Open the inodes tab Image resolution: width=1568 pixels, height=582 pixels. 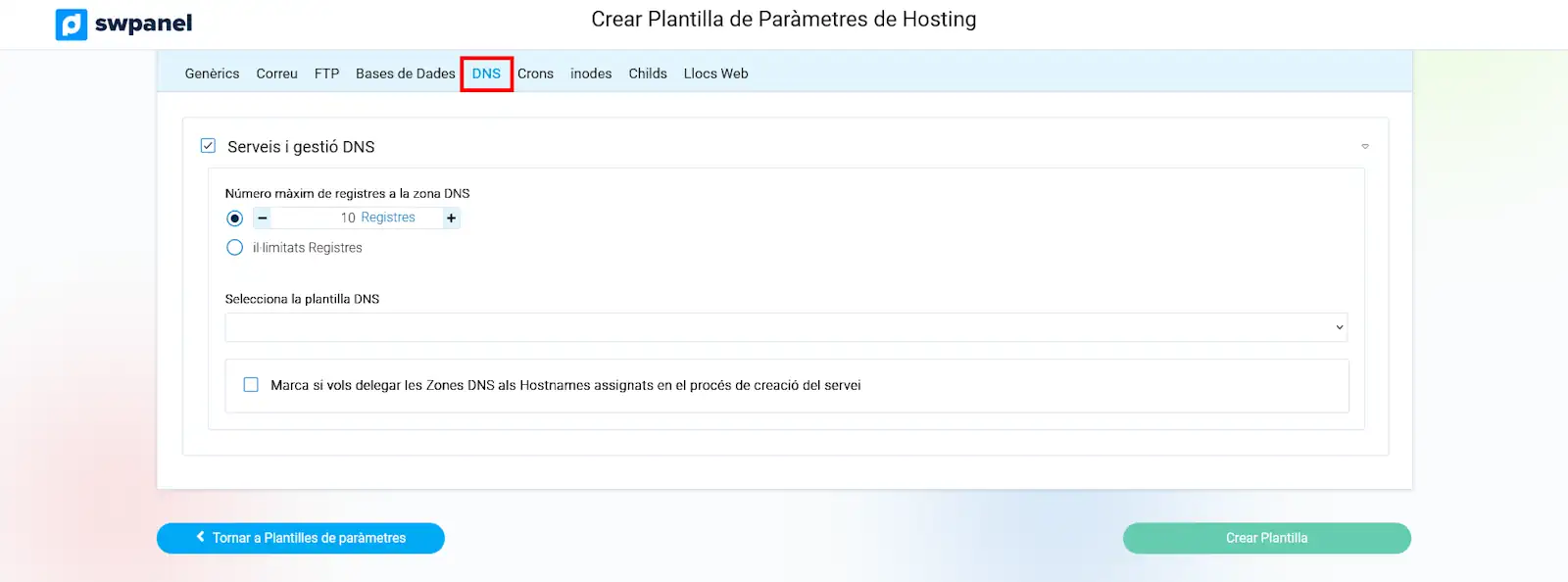pos(591,73)
